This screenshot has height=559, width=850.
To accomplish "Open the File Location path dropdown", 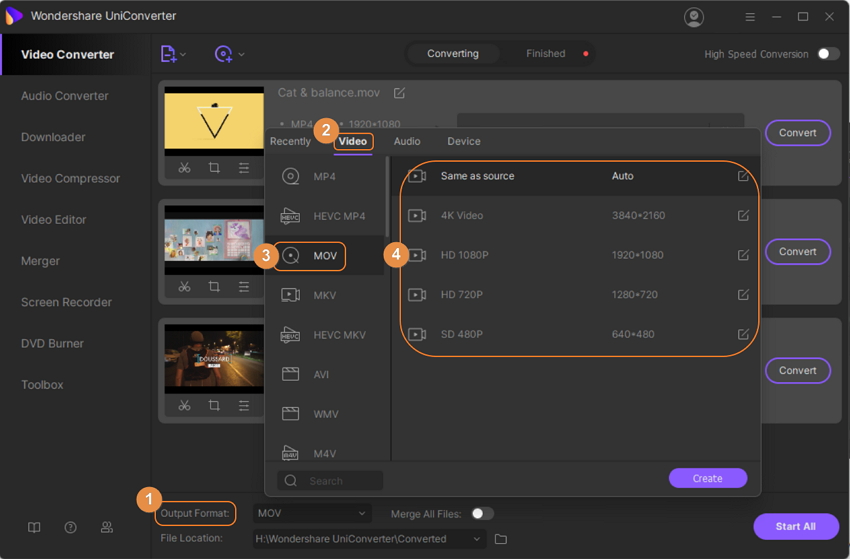I will [477, 539].
